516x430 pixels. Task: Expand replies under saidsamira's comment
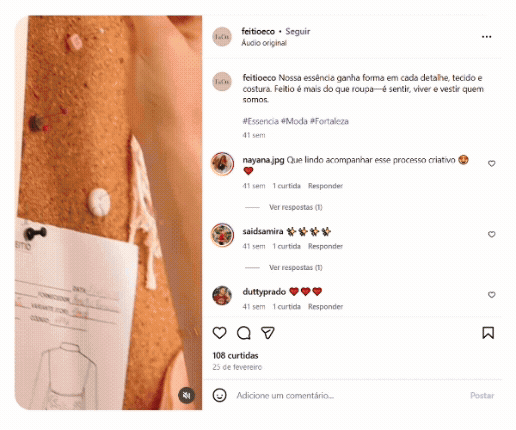[296, 268]
